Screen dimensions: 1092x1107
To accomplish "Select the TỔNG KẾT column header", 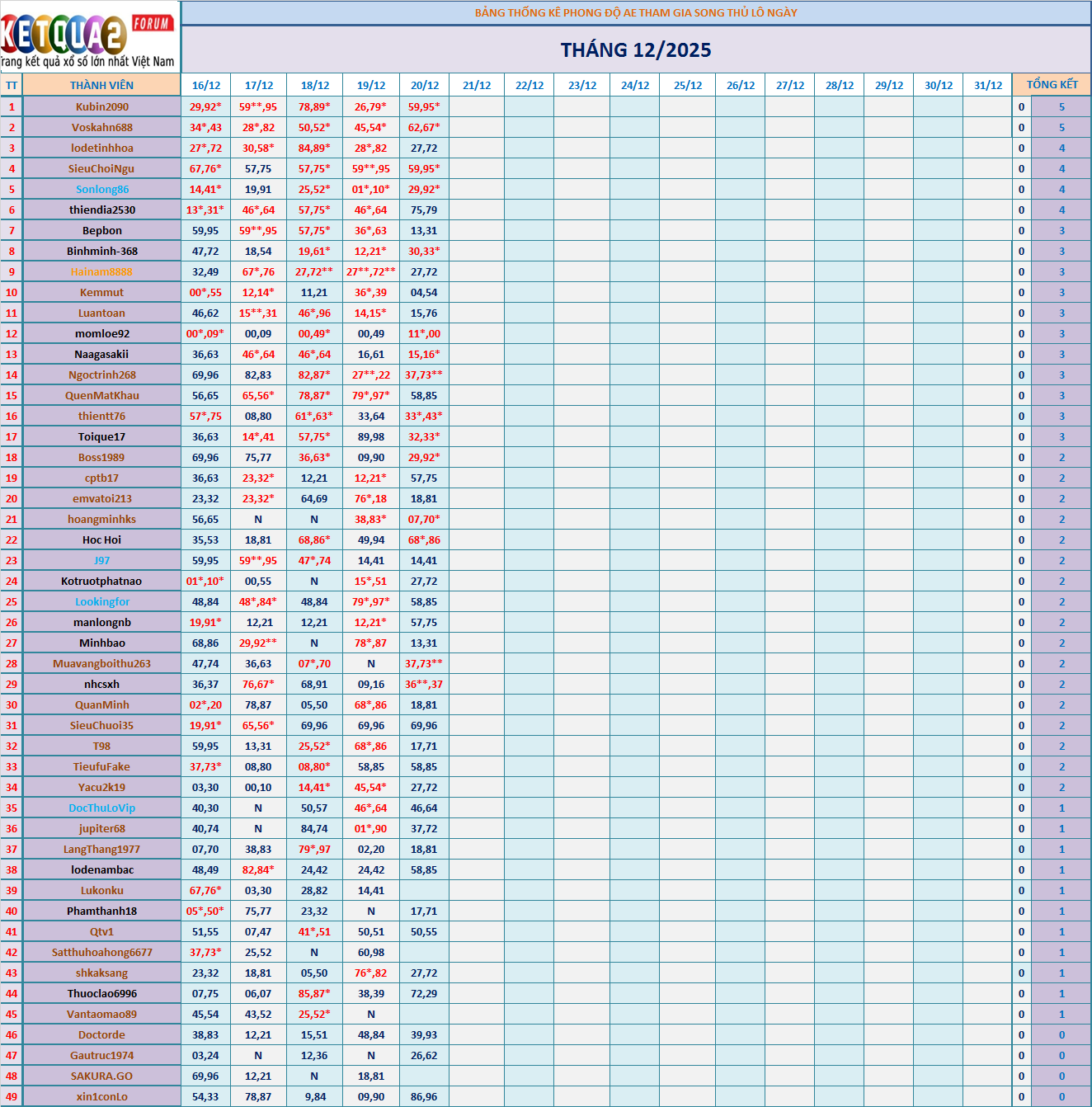I will click(x=1052, y=85).
